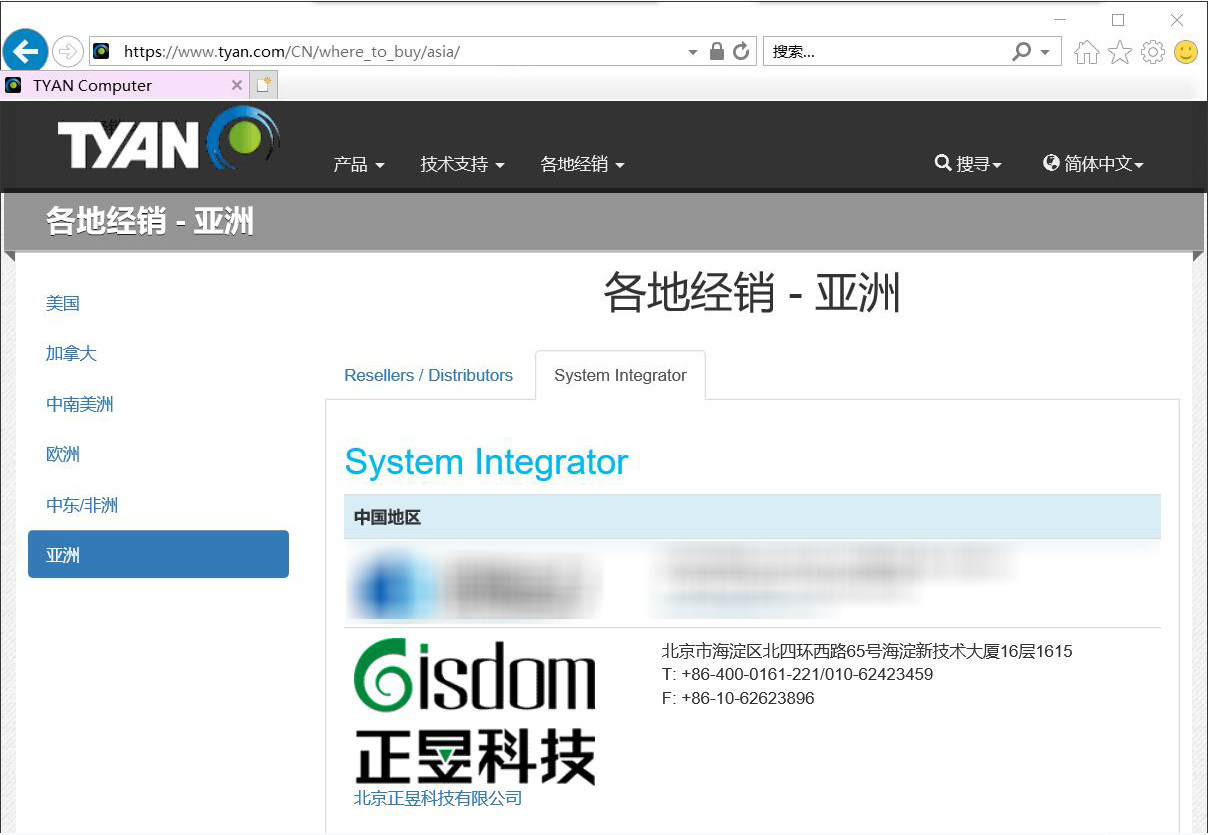Open a new tab with the blank tab button
This screenshot has width=1208, height=835.
click(264, 85)
